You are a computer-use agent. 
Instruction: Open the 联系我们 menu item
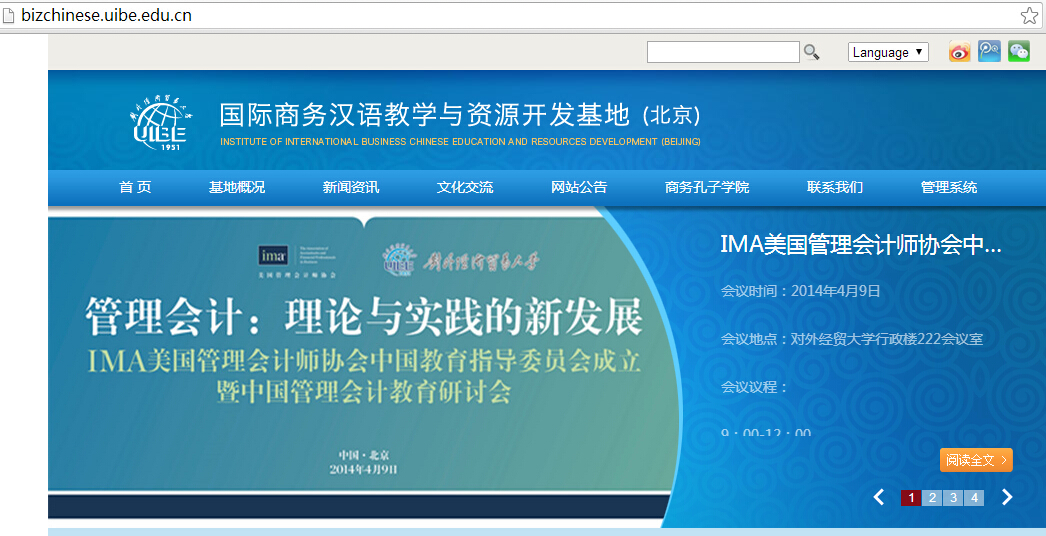click(x=835, y=188)
